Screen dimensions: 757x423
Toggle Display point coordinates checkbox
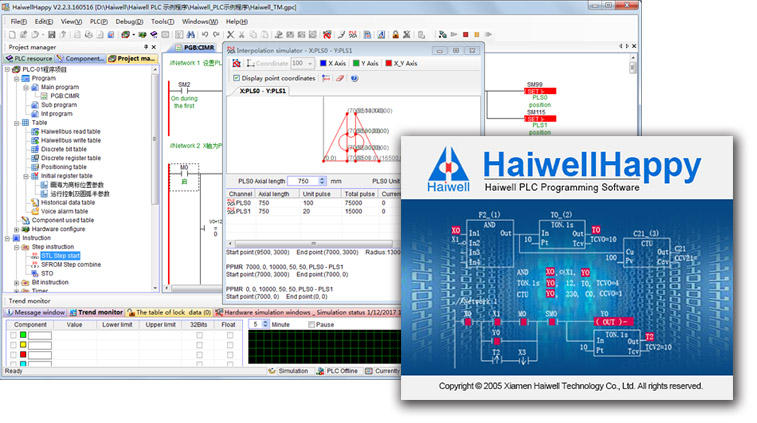(x=236, y=77)
